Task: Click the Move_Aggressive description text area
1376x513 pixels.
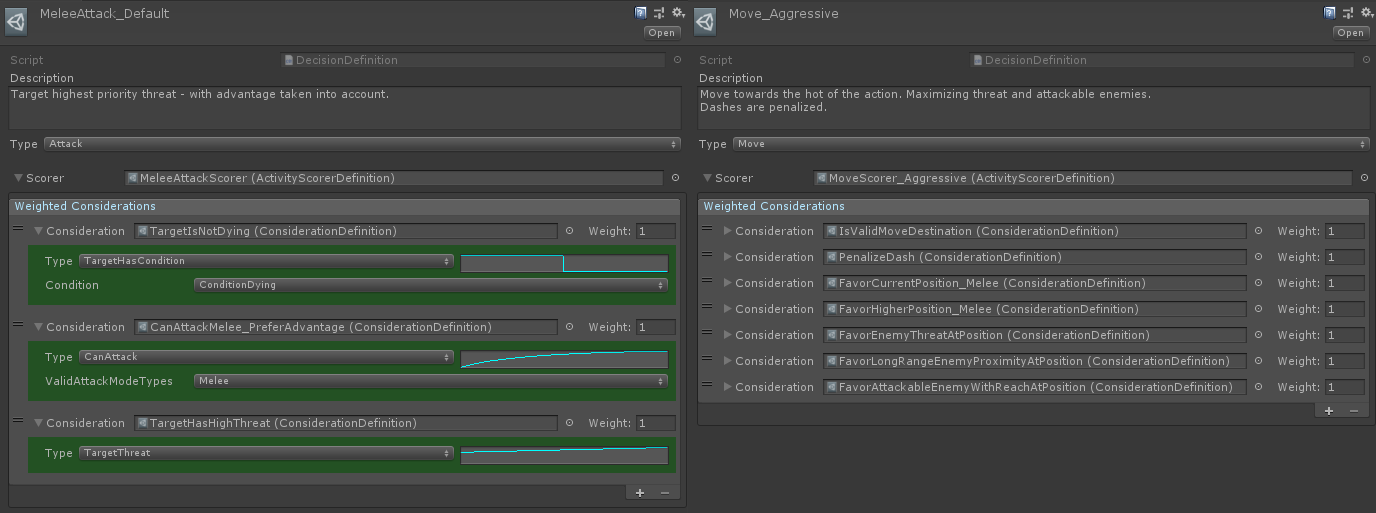Action: [x=1033, y=107]
